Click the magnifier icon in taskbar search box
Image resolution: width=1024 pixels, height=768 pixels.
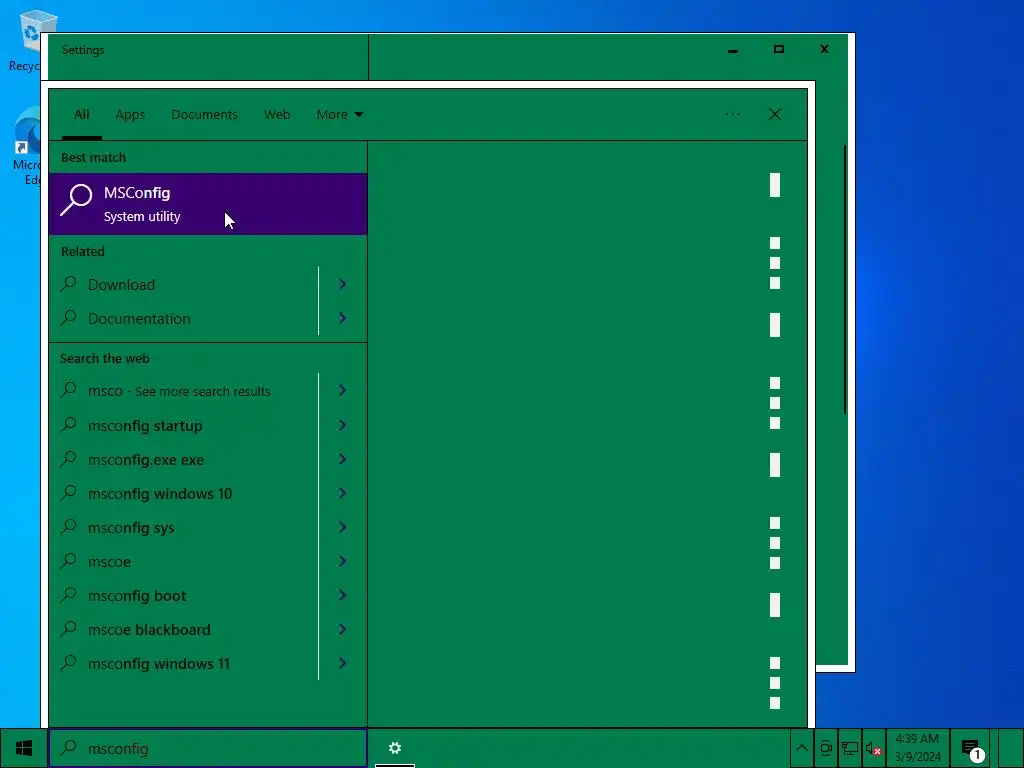point(68,748)
